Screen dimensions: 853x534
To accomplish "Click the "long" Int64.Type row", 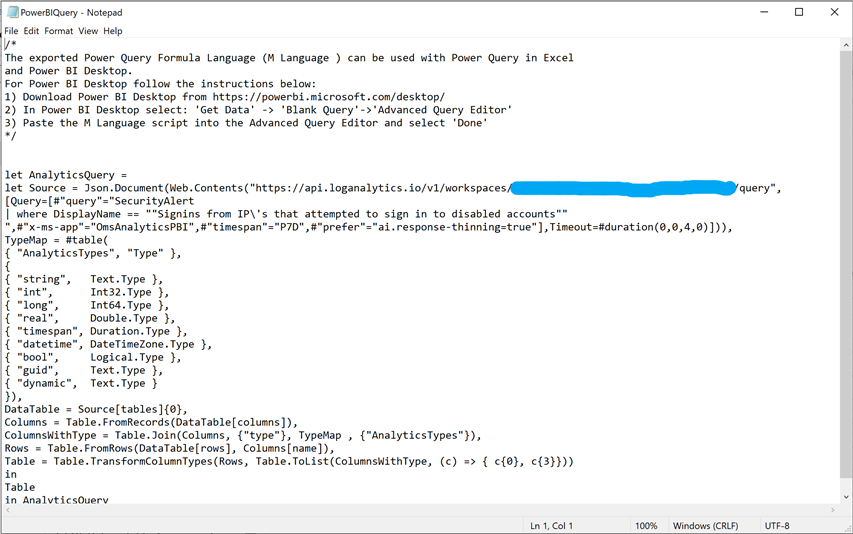I will [87, 306].
